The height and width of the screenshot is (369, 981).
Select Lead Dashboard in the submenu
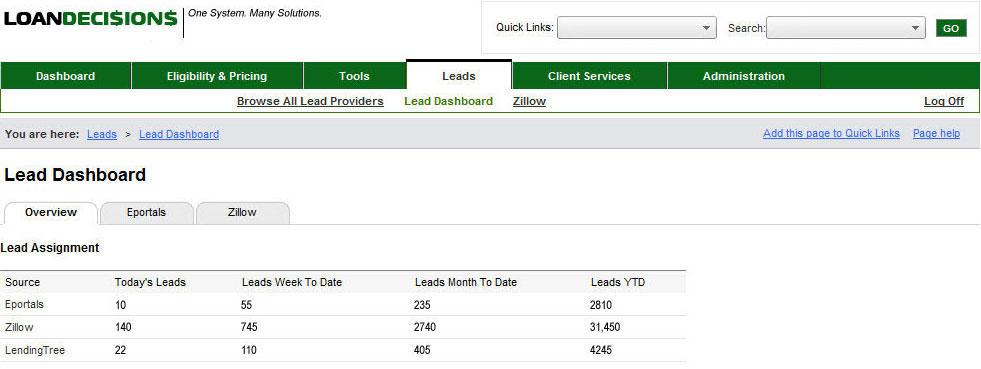[x=449, y=101]
